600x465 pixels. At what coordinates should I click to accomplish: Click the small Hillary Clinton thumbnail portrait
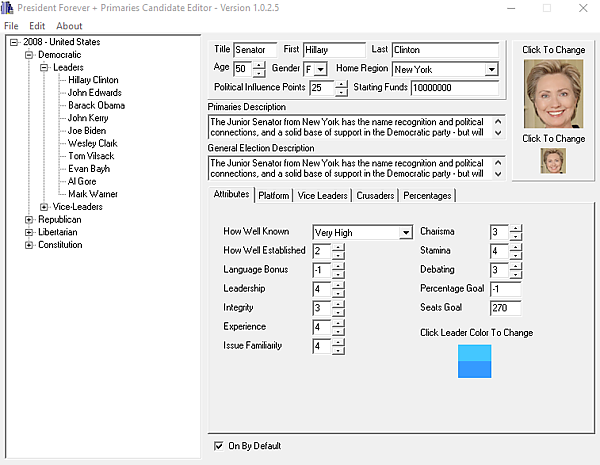click(x=553, y=161)
